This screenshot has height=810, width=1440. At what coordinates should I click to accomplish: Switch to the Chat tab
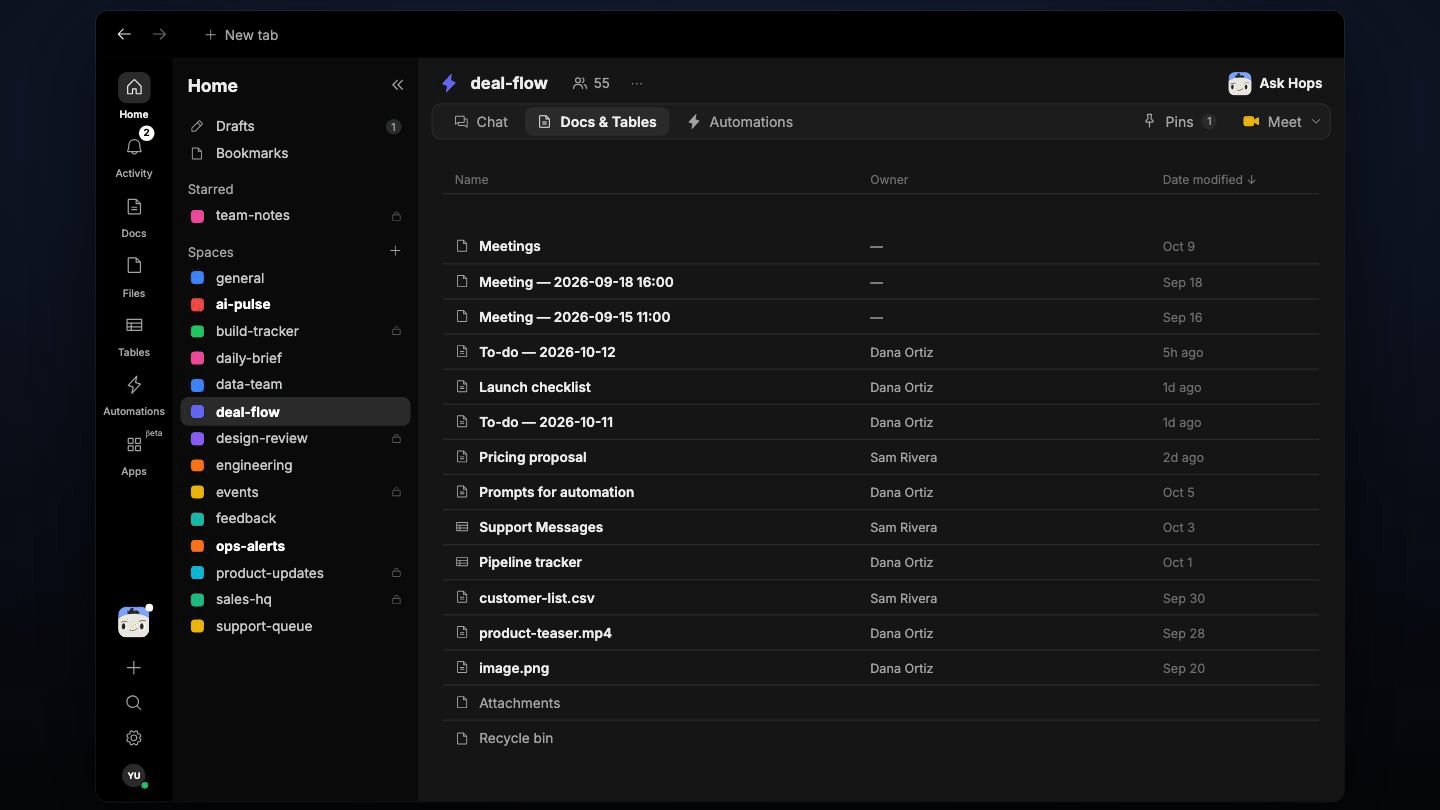[481, 122]
